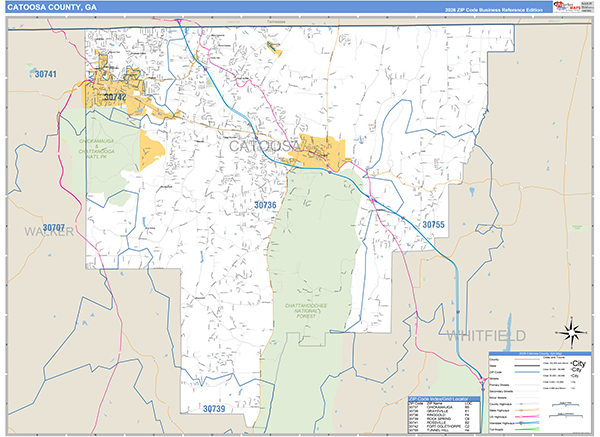This screenshot has width=600, height=437.
Task: Select ZIP code label 30739
Action: click(x=214, y=409)
